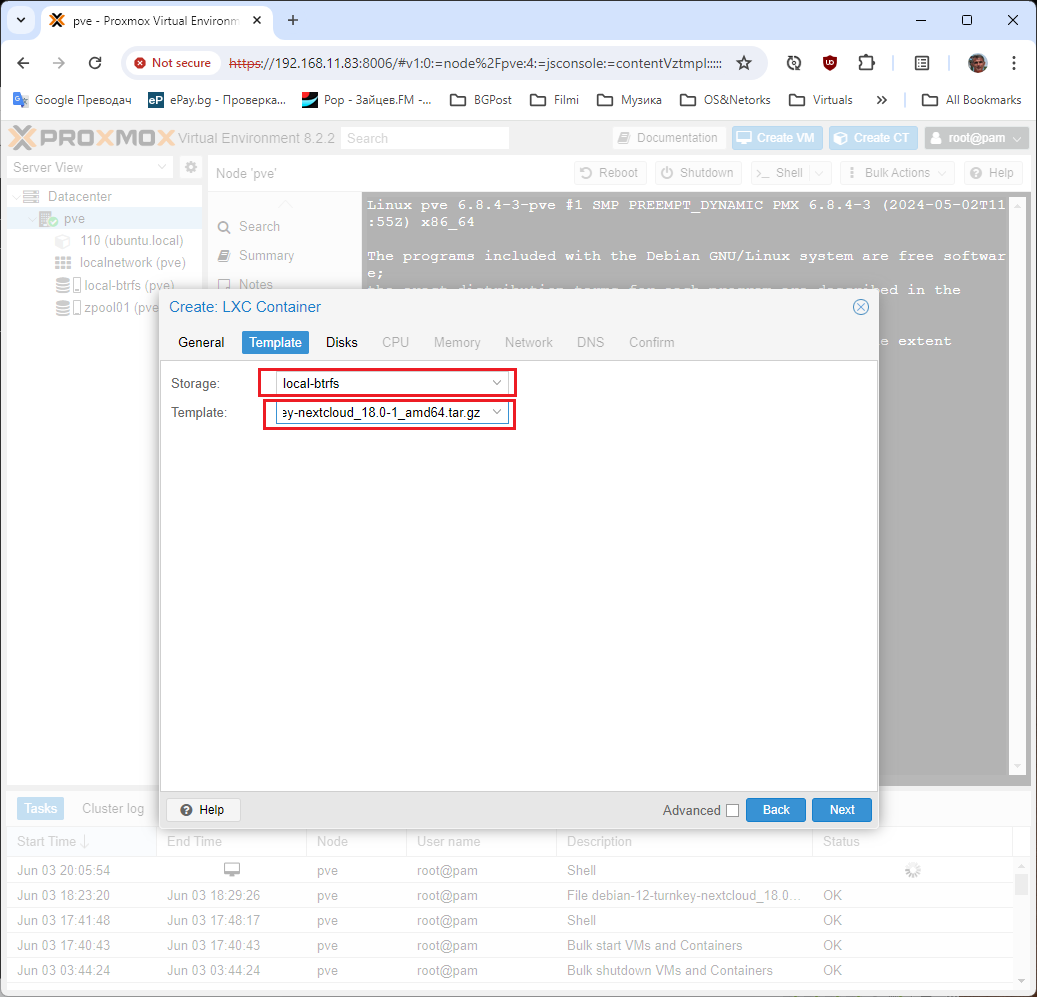1037x997 pixels.
Task: Go back in browser history
Action: (23, 63)
